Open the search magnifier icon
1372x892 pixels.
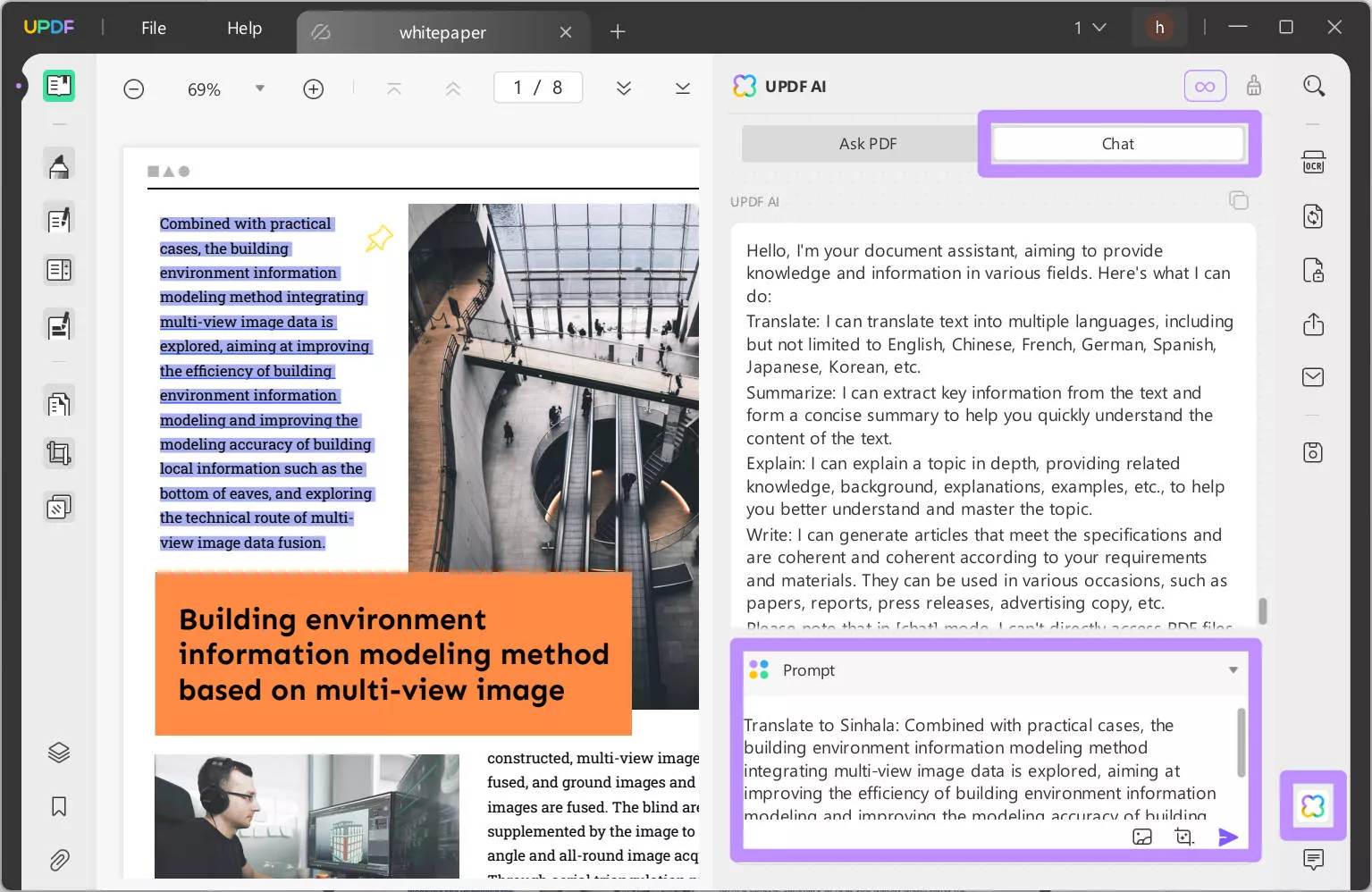pyautogui.click(x=1313, y=87)
